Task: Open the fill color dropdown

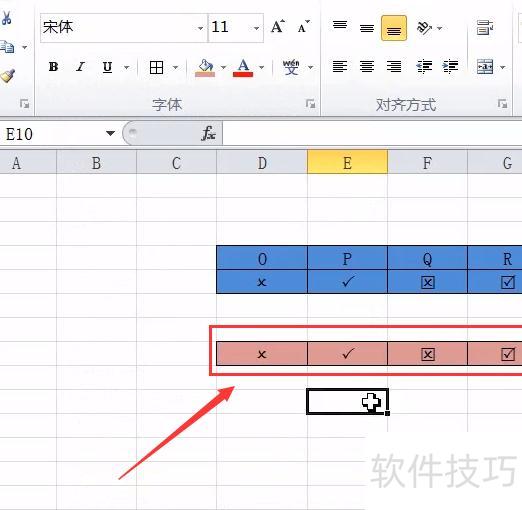Action: (223, 67)
